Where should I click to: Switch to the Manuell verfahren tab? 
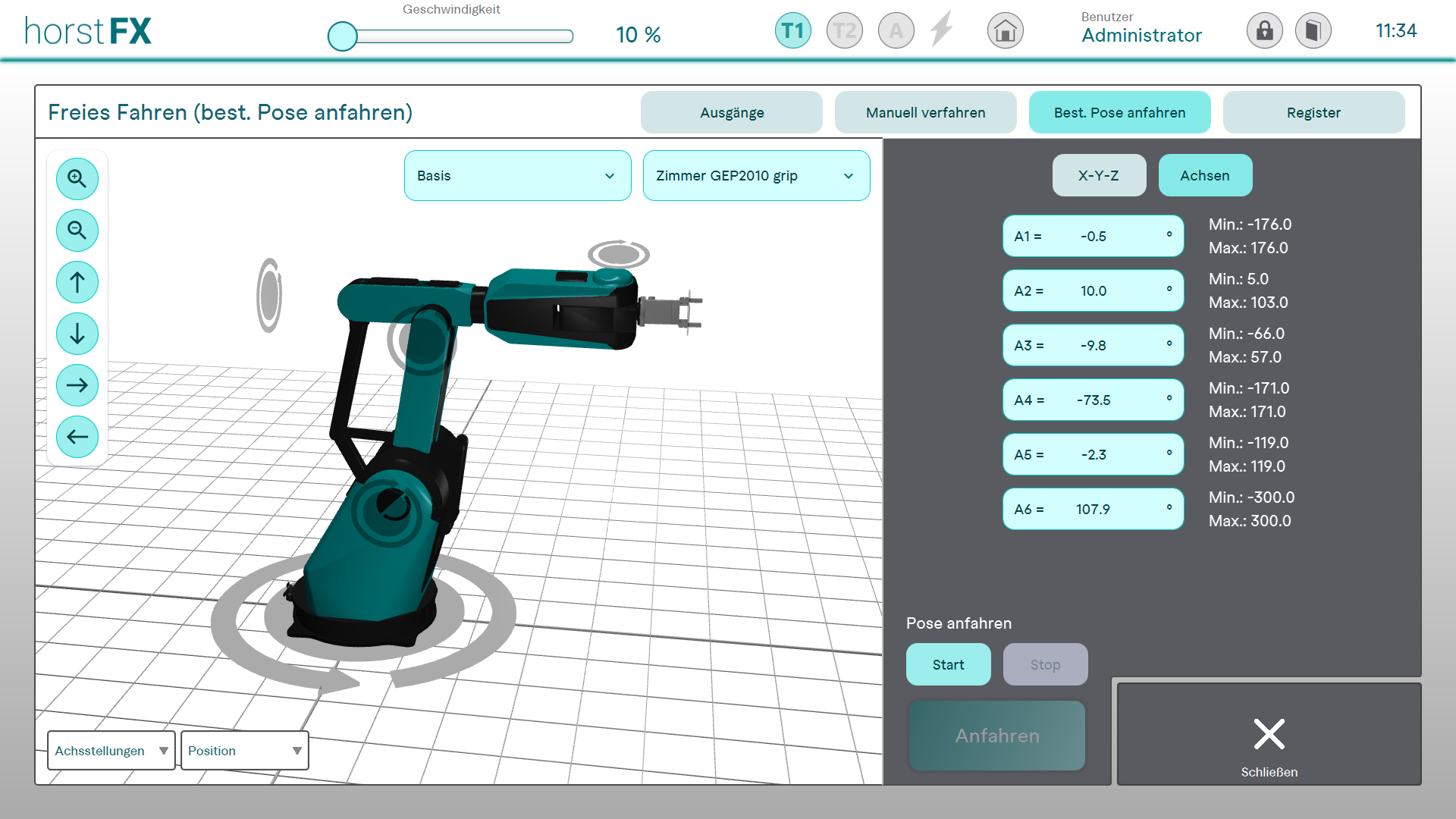925,113
